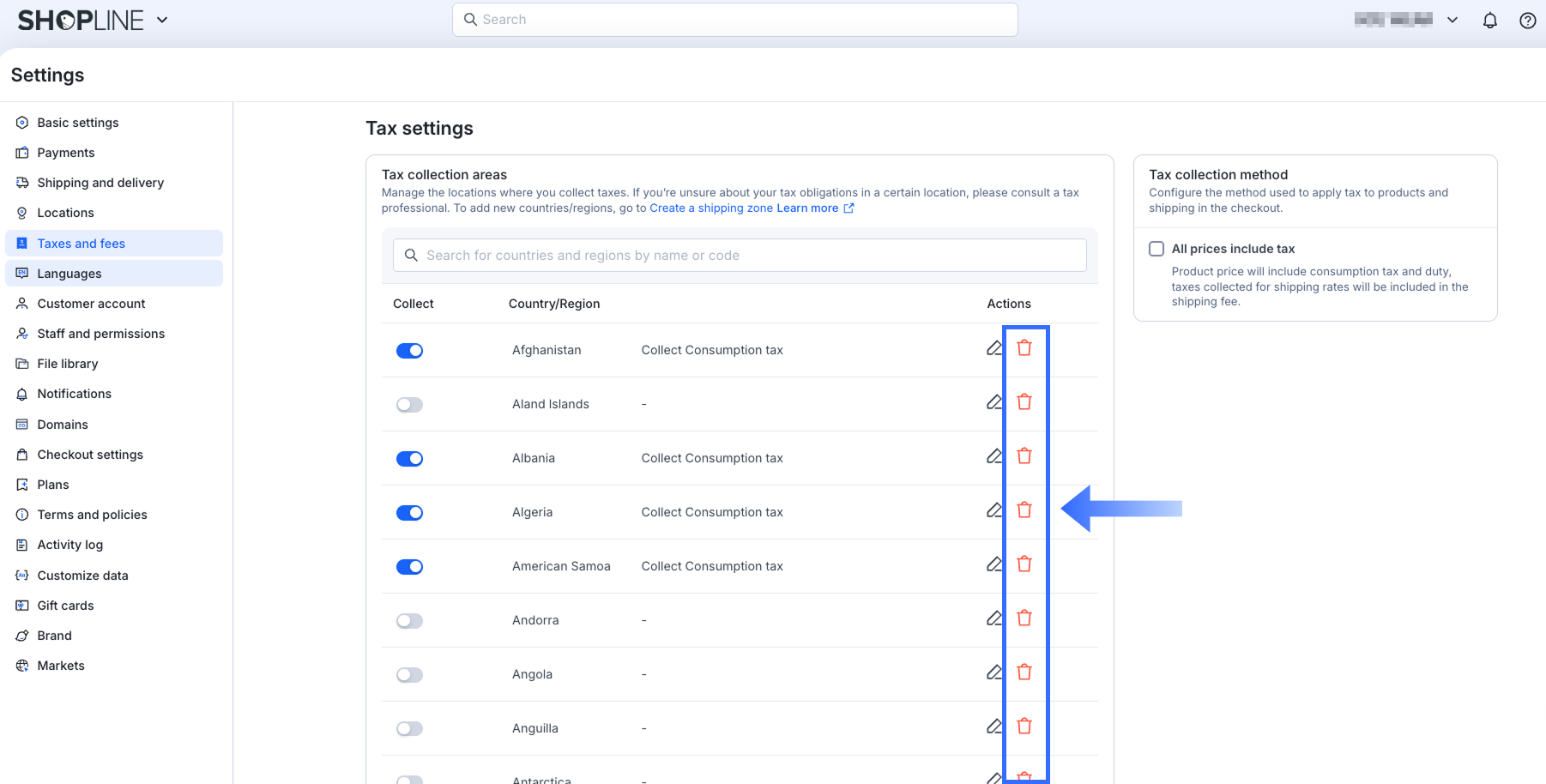Click the notifications bell icon
This screenshot has width=1546, height=784.
tap(1489, 21)
